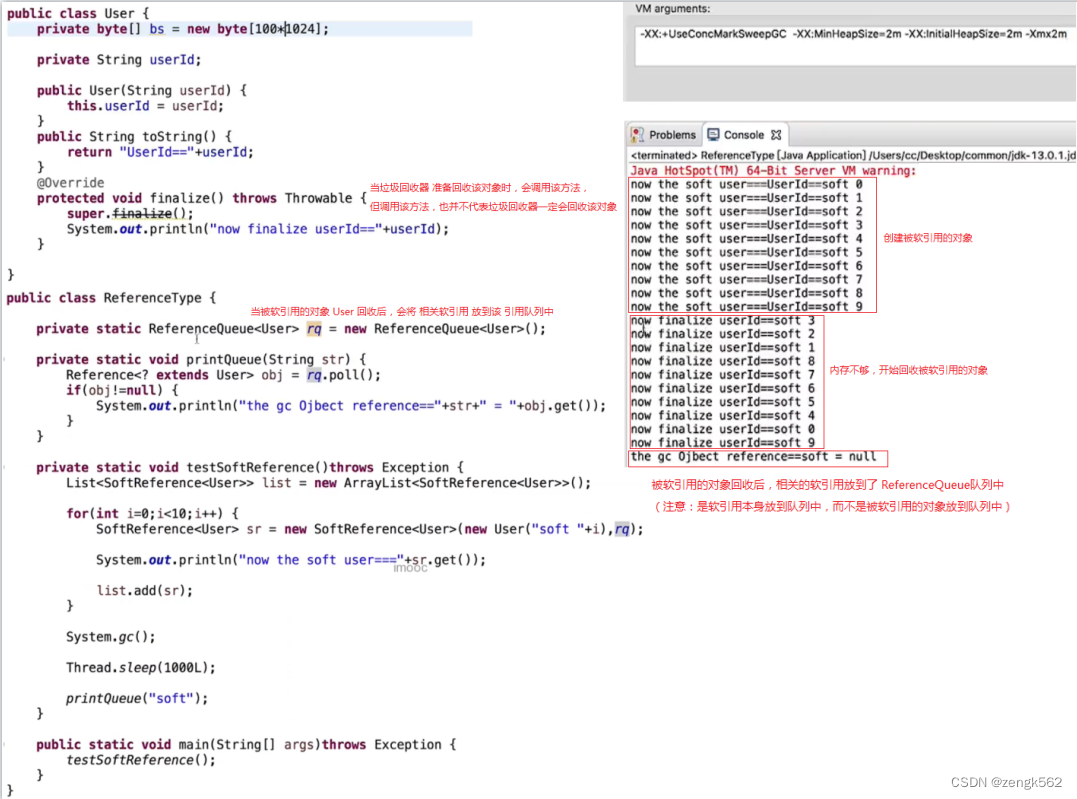Click 'the gc Ojbect reference==soft = null' line

coord(753,456)
